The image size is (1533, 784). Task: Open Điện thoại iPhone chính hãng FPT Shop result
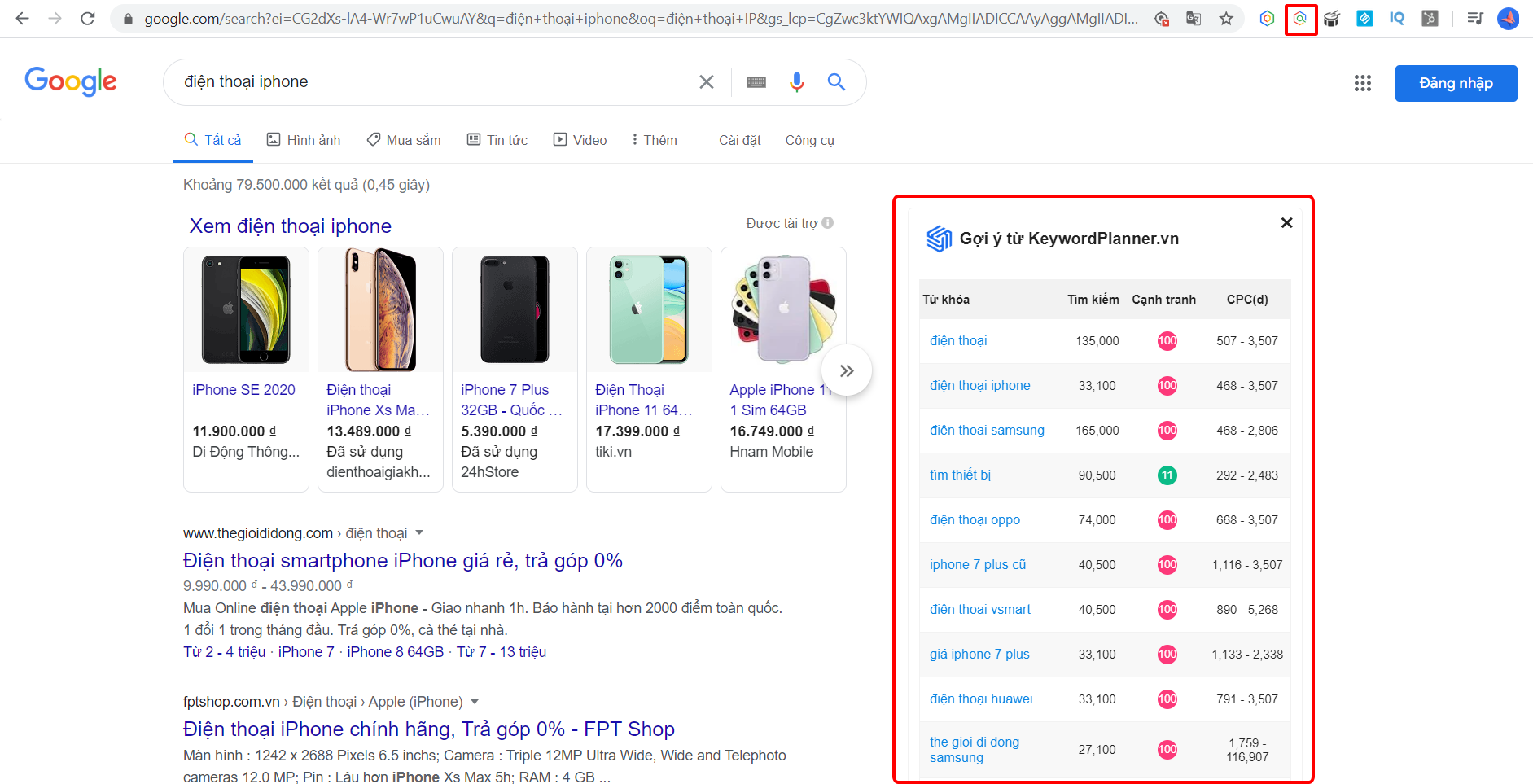pos(429,729)
